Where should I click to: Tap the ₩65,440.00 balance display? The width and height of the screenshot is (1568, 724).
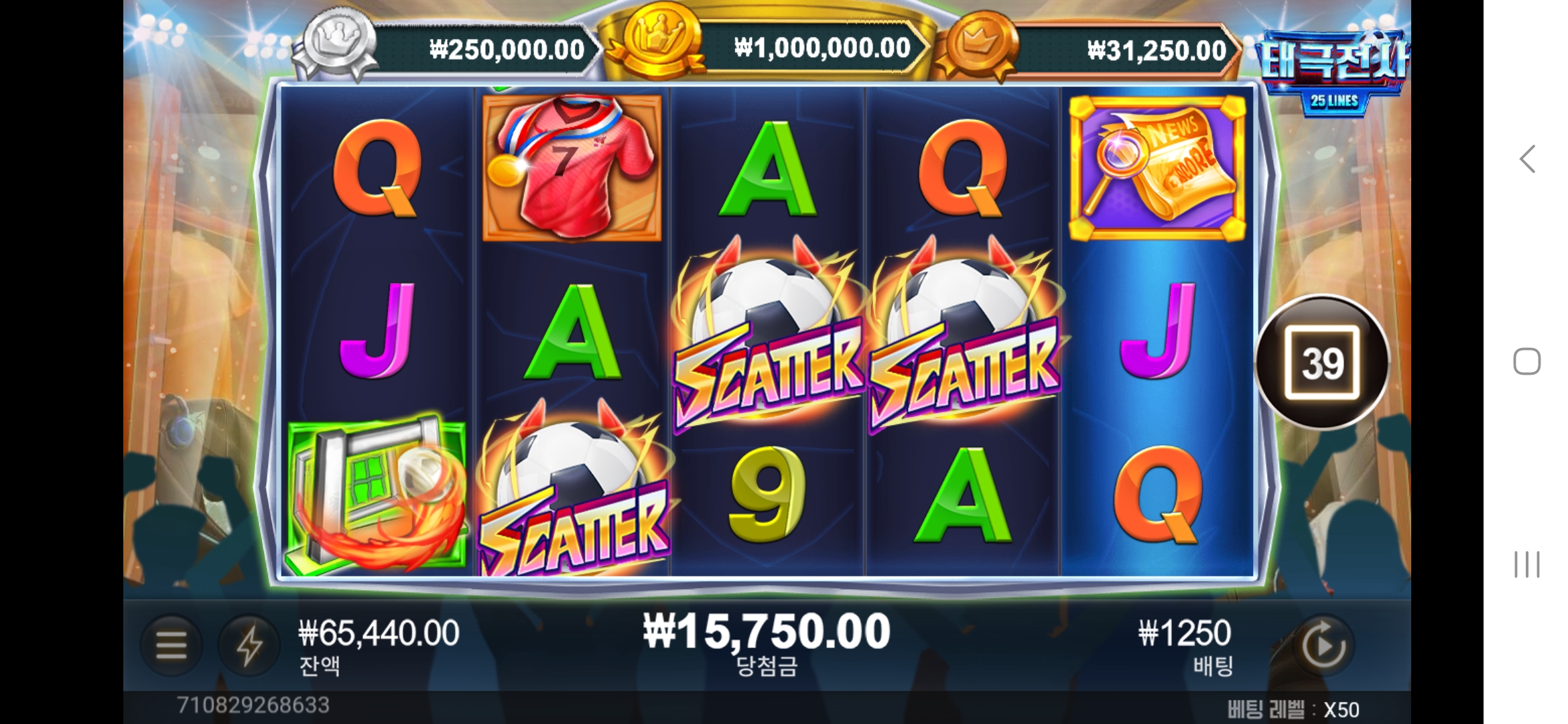379,633
